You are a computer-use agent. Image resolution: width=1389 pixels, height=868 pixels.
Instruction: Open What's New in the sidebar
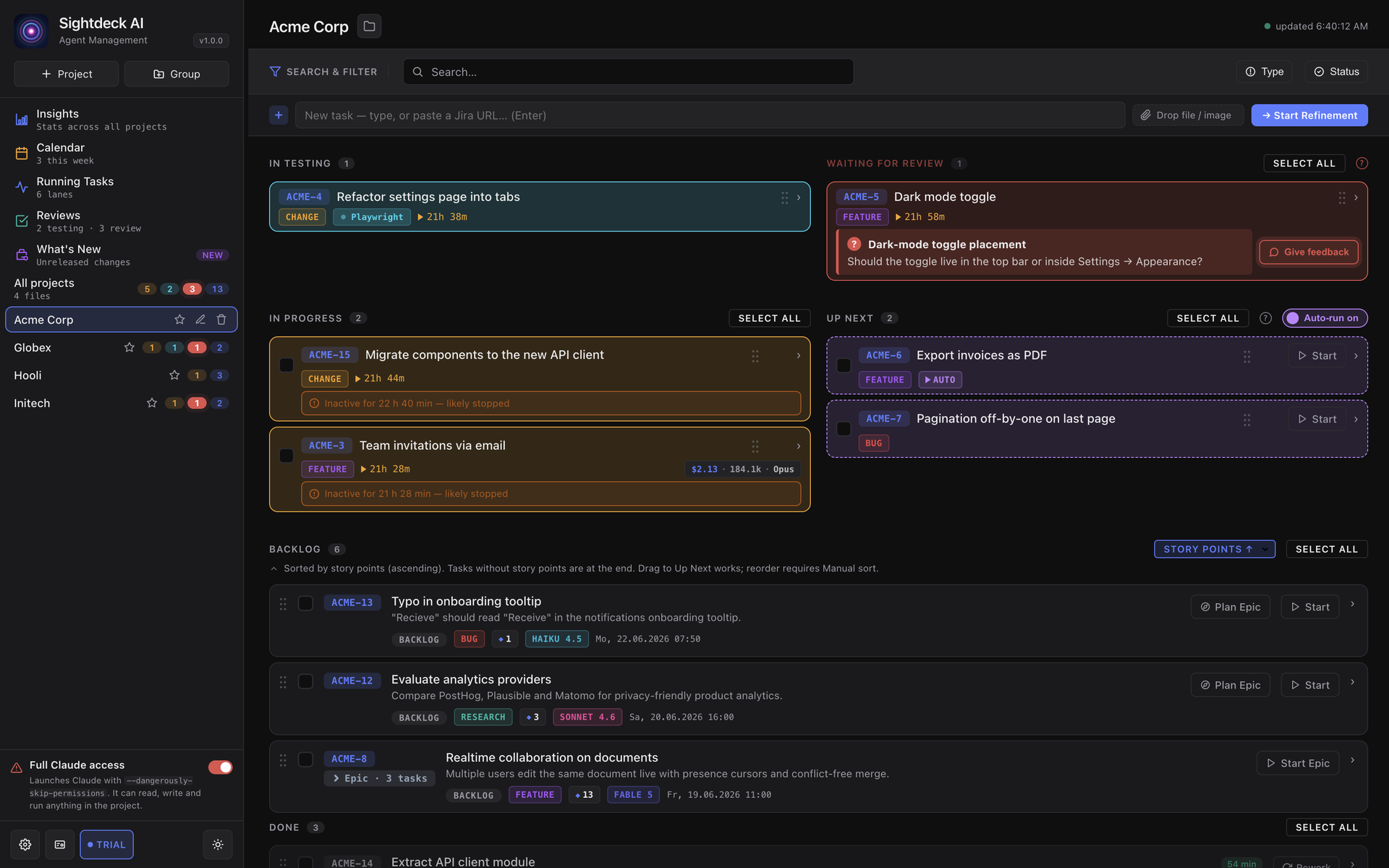pyautogui.click(x=122, y=255)
